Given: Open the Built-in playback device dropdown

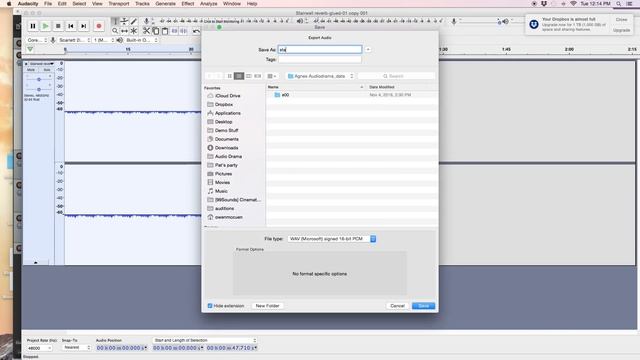Looking at the screenshot, I should point(142,40).
